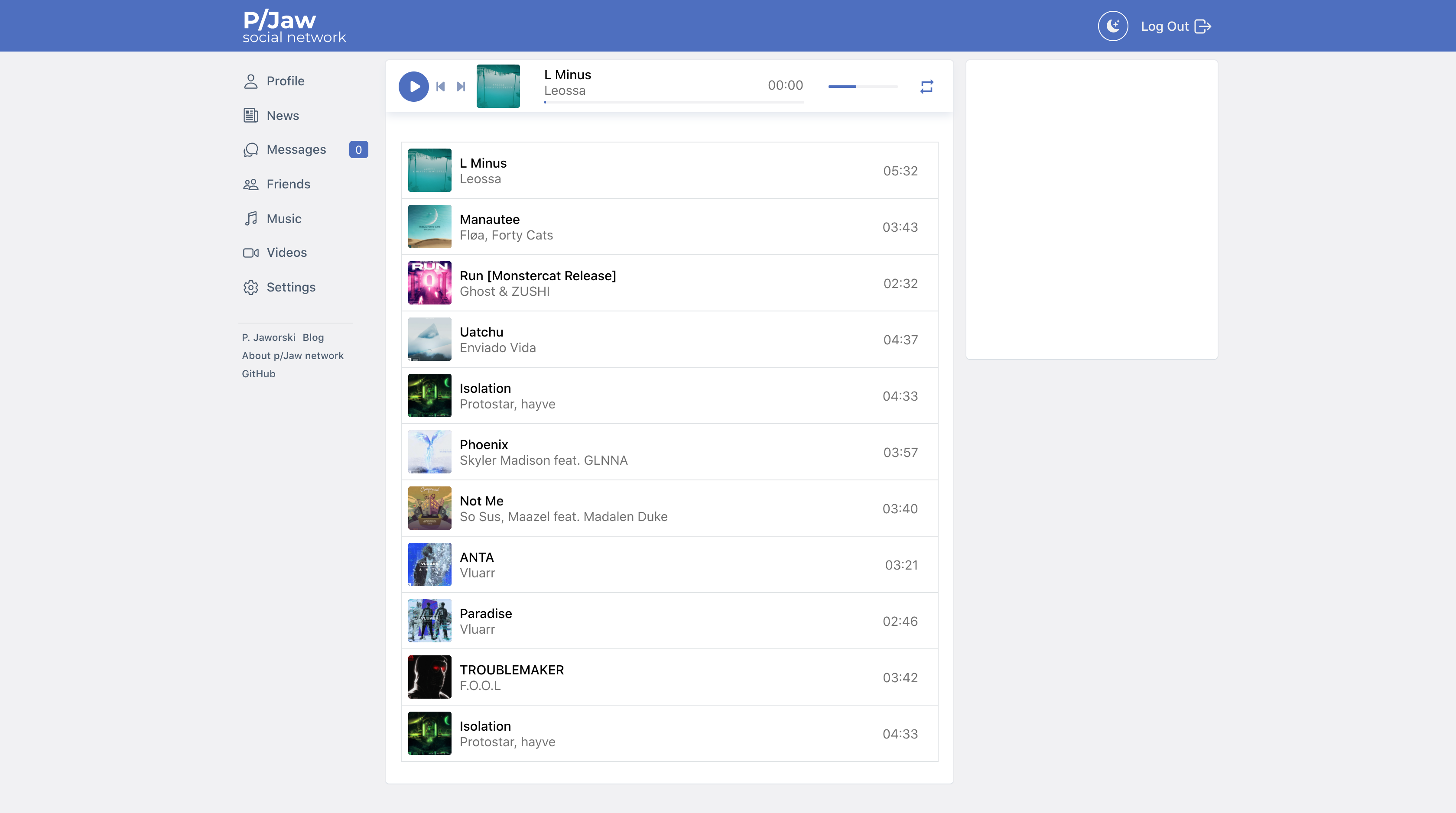This screenshot has height=813, width=1456.
Task: Toggle repeat mode icon in player
Action: [926, 87]
